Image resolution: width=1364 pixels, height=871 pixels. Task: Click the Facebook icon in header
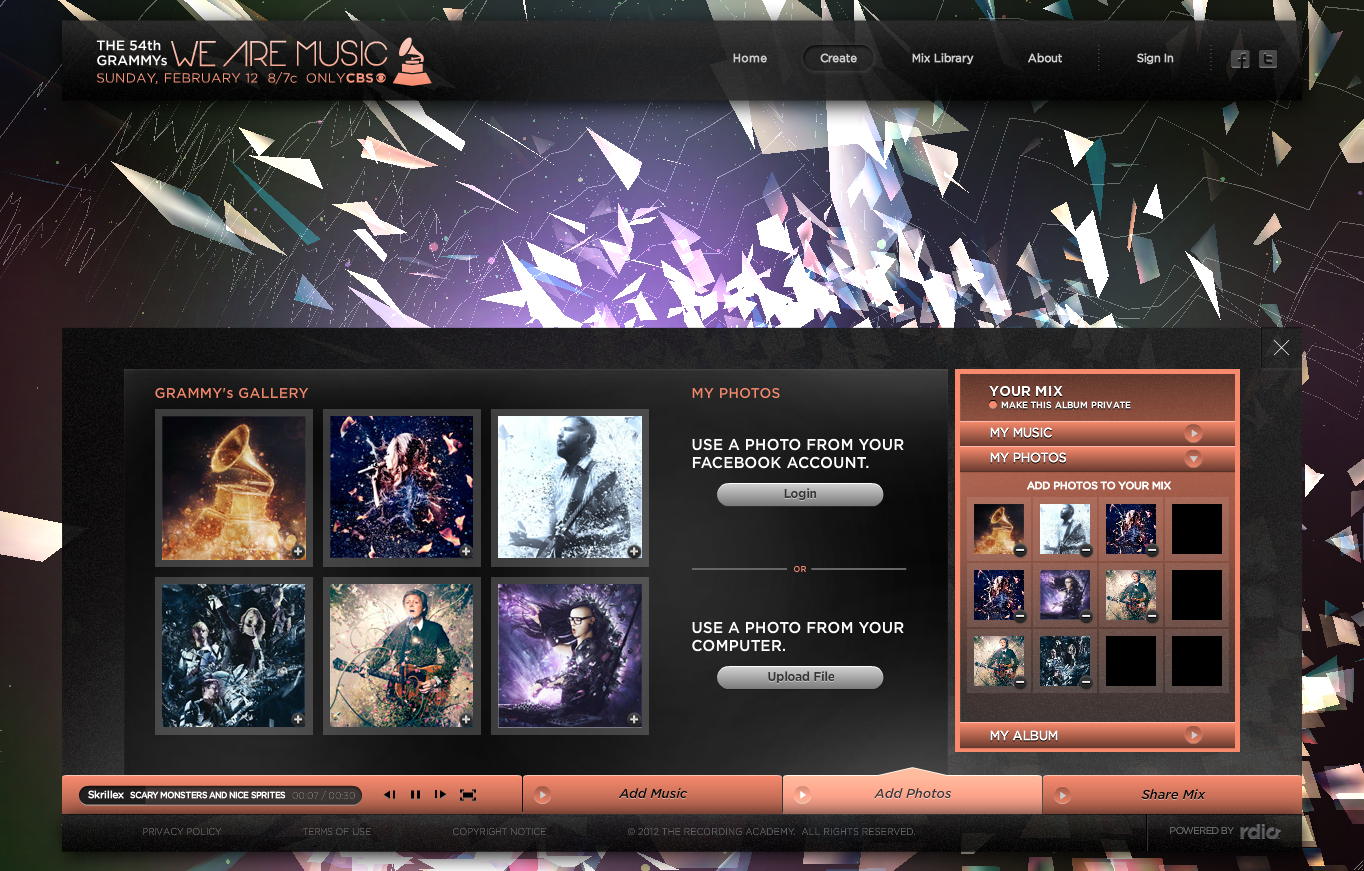(1240, 59)
